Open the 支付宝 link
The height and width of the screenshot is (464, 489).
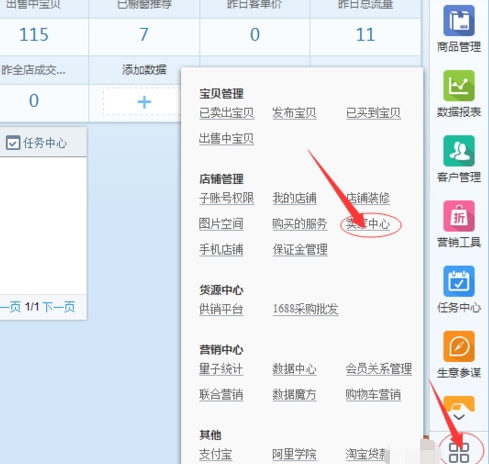215,454
